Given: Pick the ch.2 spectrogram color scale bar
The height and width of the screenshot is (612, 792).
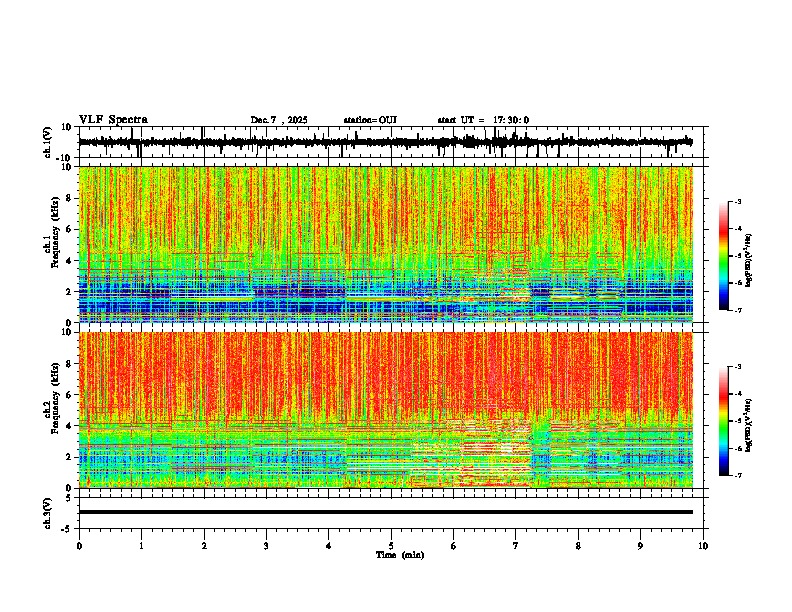Looking at the screenshot, I should click(723, 421).
